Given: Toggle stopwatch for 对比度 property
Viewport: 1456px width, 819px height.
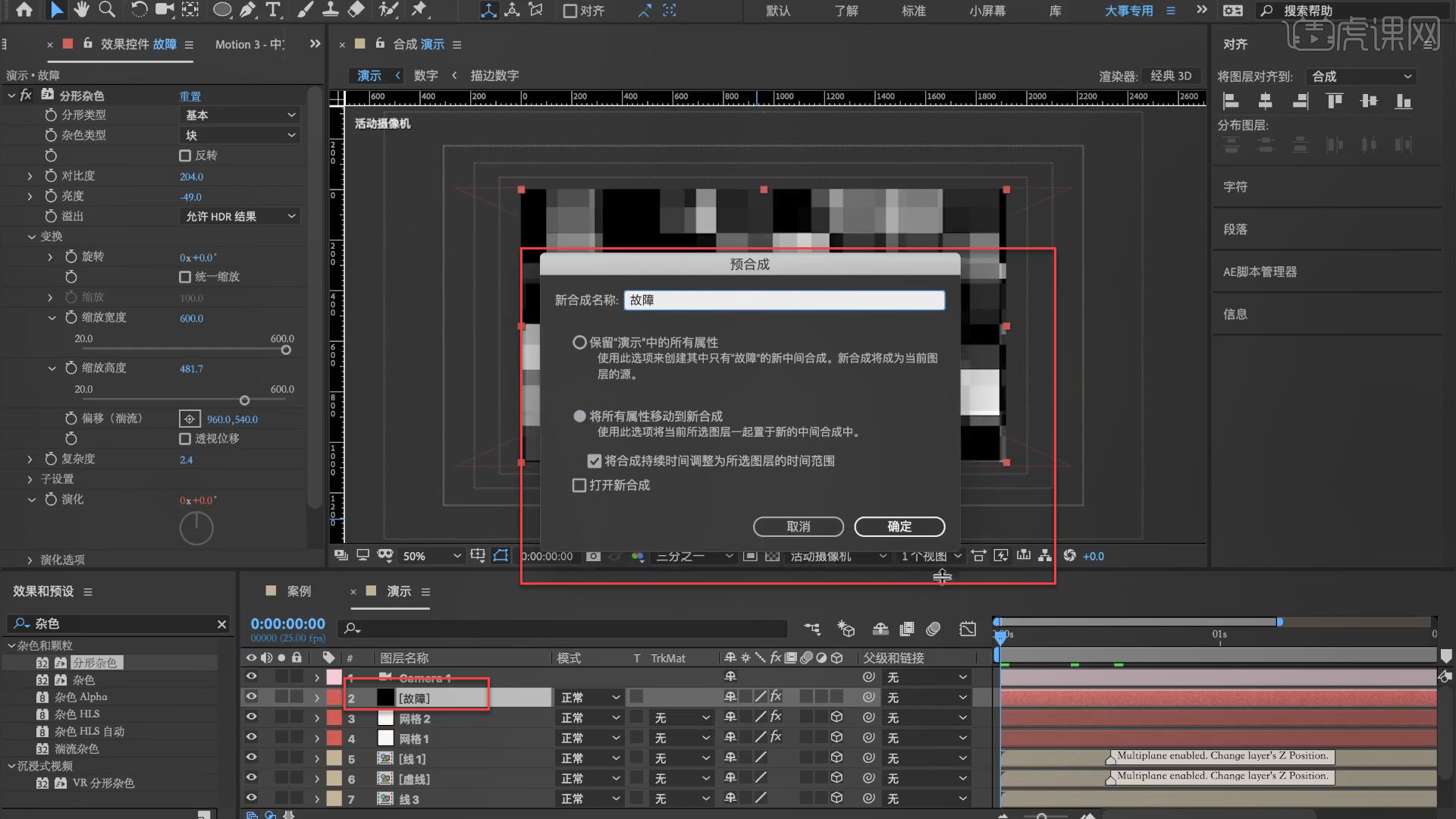Looking at the screenshot, I should click(51, 176).
